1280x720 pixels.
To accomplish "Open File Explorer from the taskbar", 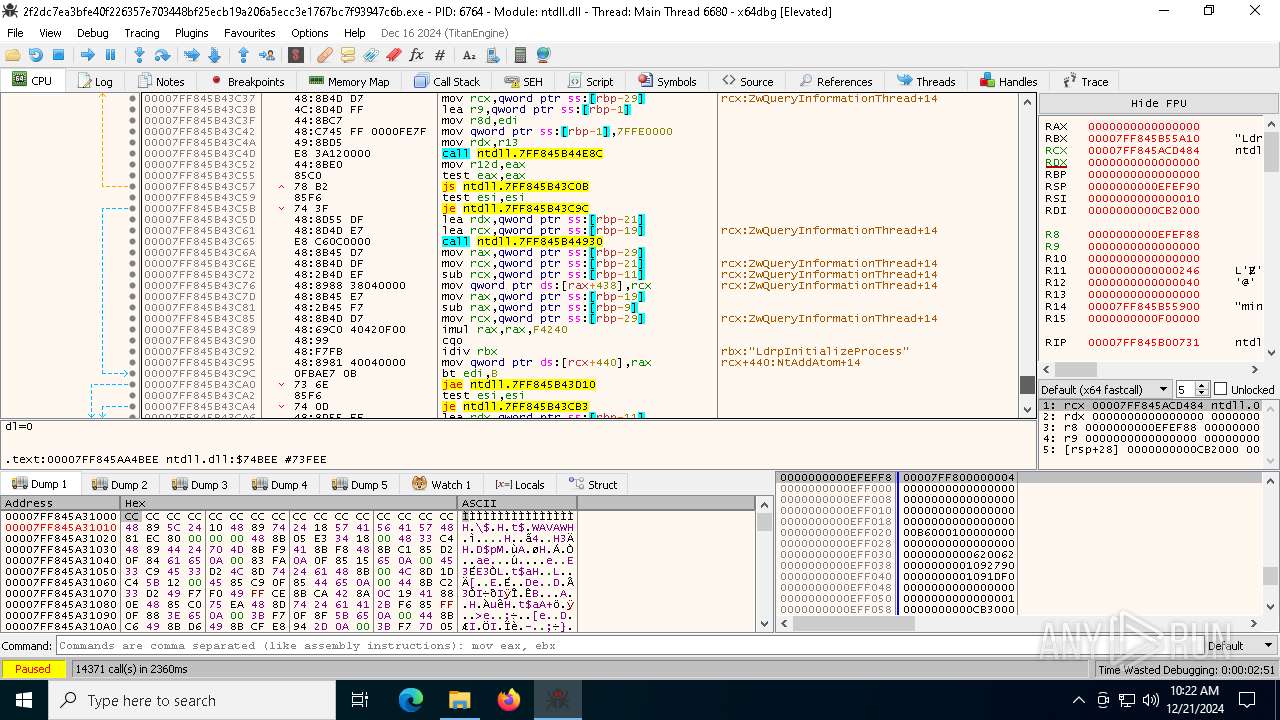I will coord(459,700).
